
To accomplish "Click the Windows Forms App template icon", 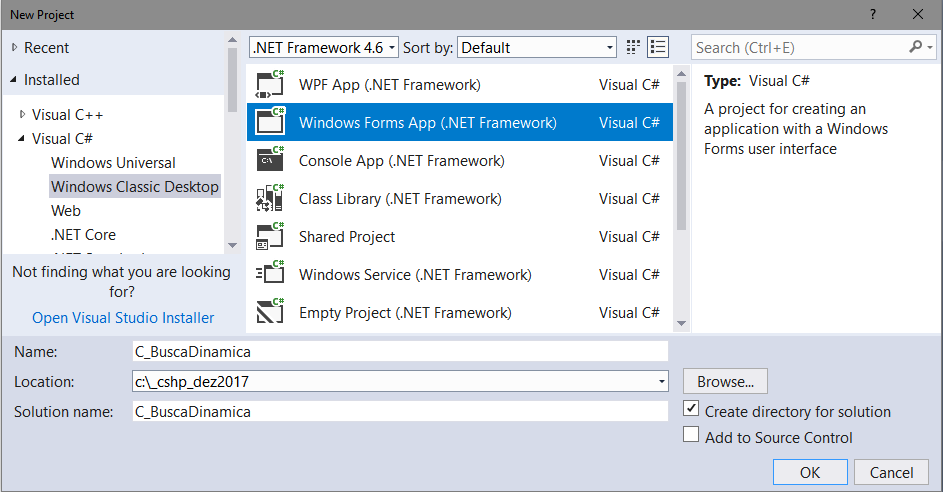I will (x=269, y=122).
